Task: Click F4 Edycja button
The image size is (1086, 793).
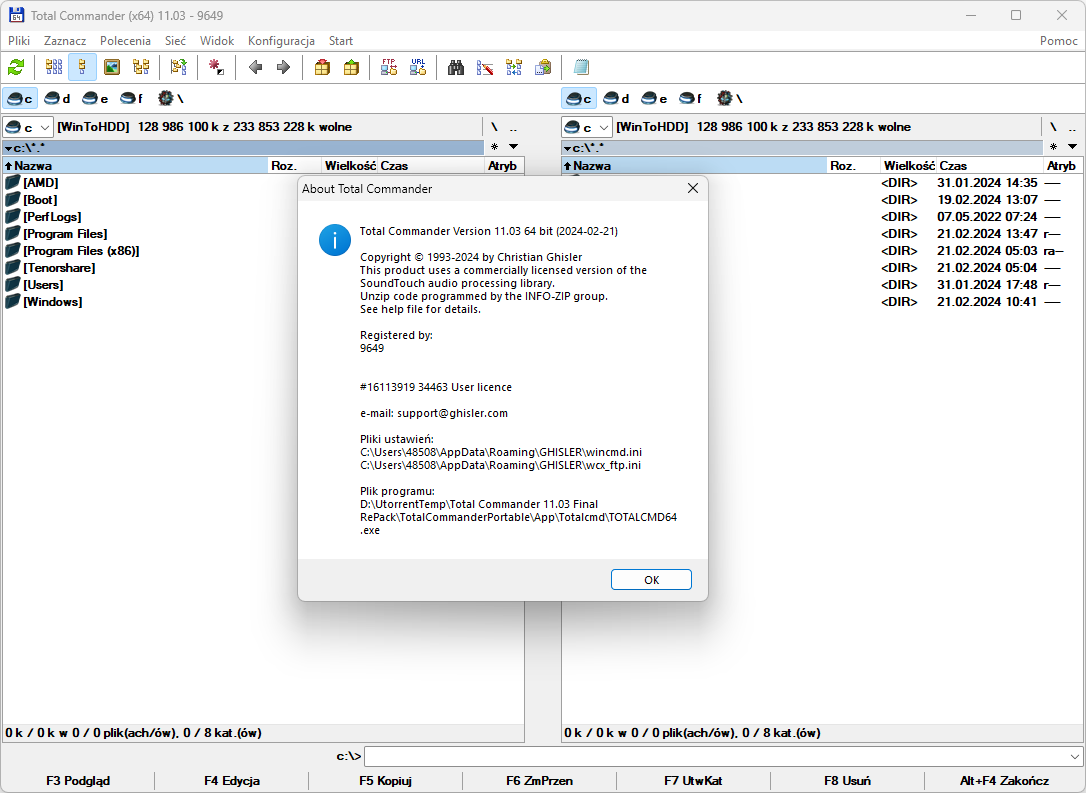Action: [x=232, y=781]
